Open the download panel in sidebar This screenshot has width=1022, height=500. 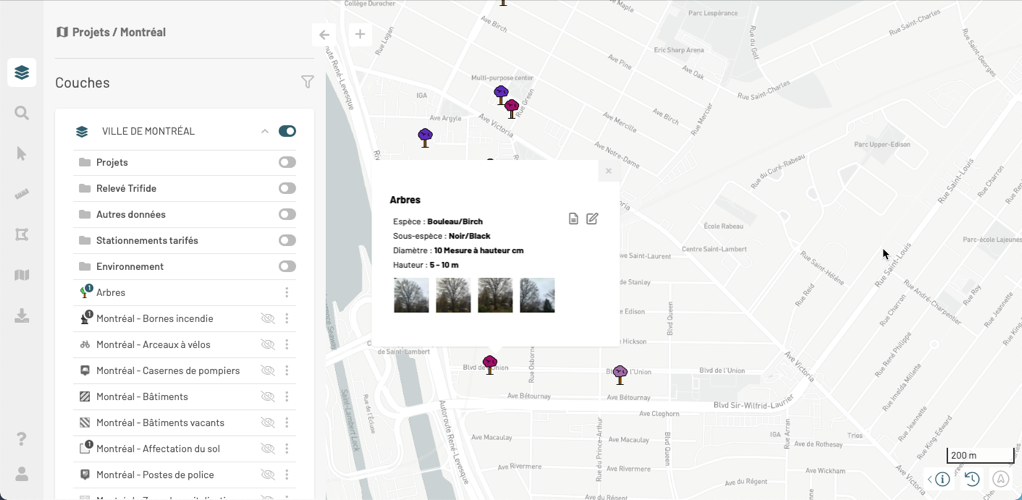(21, 316)
